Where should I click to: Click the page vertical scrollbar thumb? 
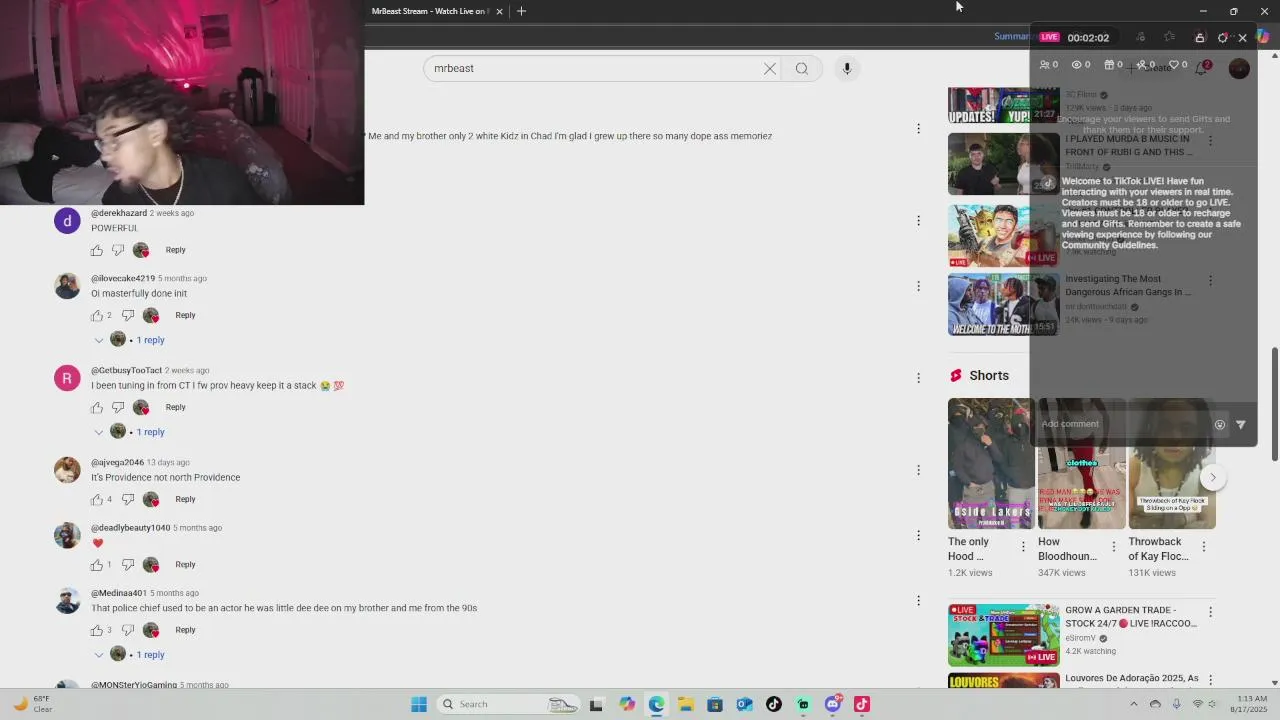tap(1274, 405)
